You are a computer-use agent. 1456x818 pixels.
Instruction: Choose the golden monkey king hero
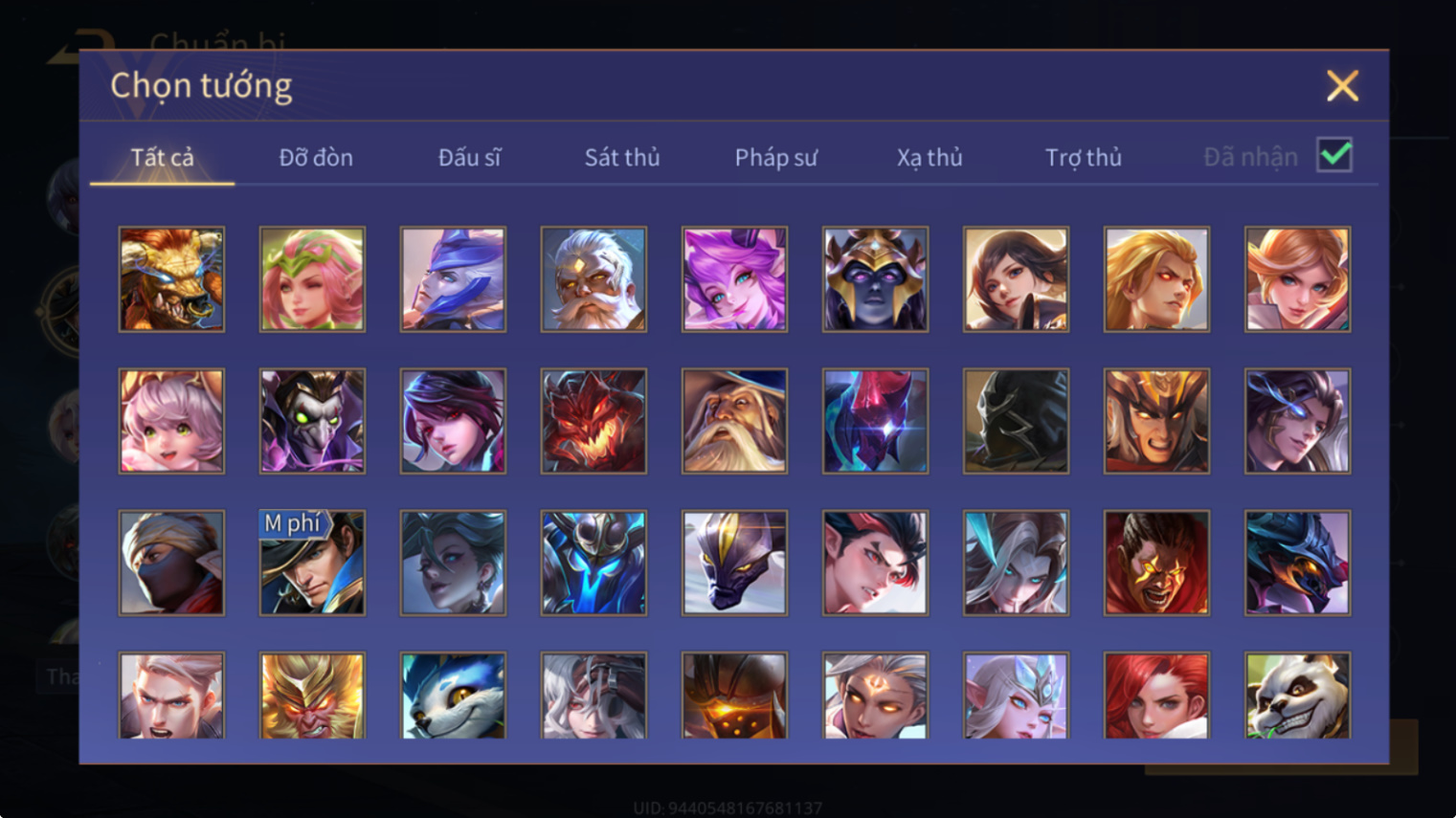(x=312, y=696)
